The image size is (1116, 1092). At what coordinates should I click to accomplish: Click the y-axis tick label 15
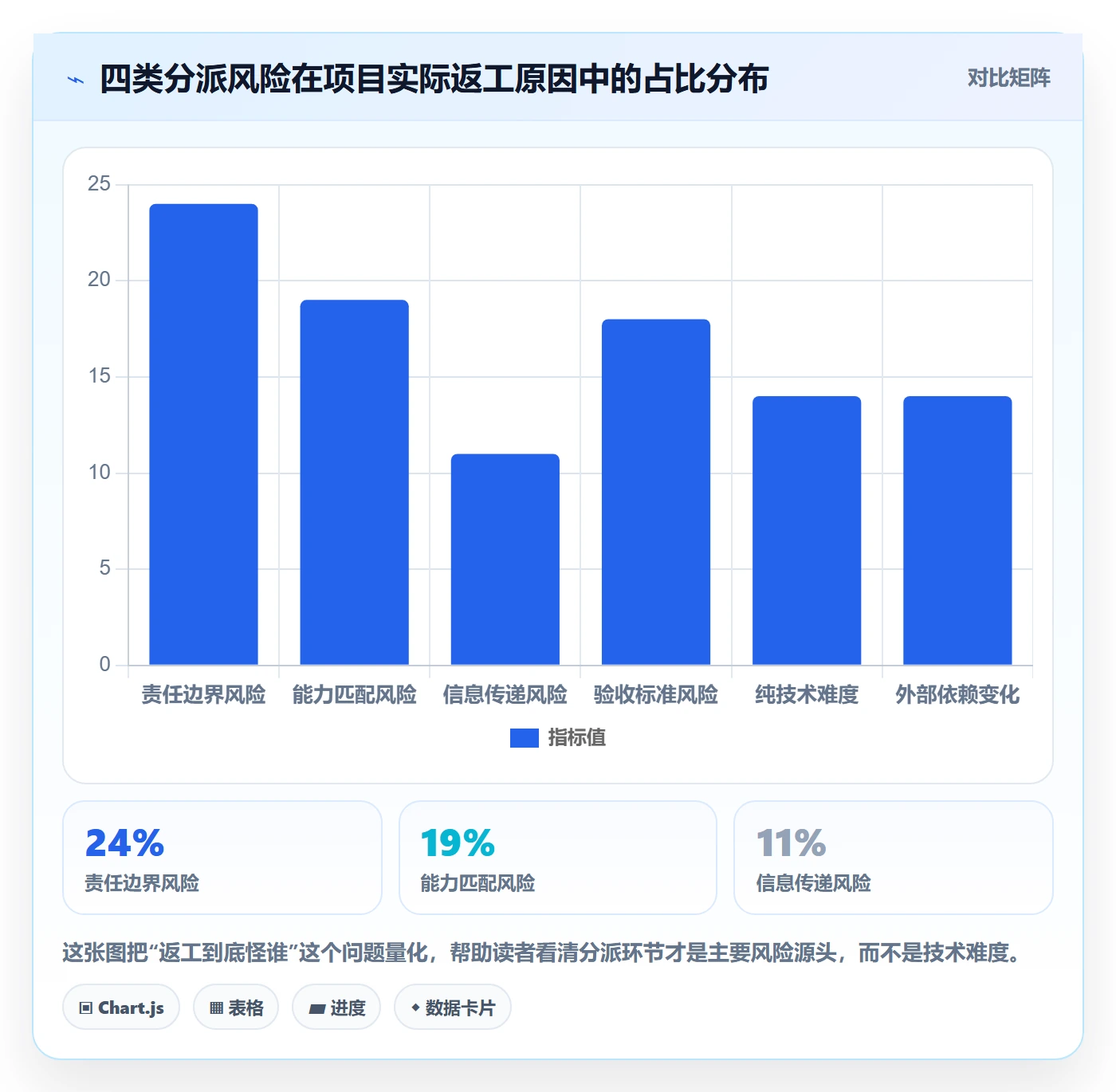(x=99, y=376)
